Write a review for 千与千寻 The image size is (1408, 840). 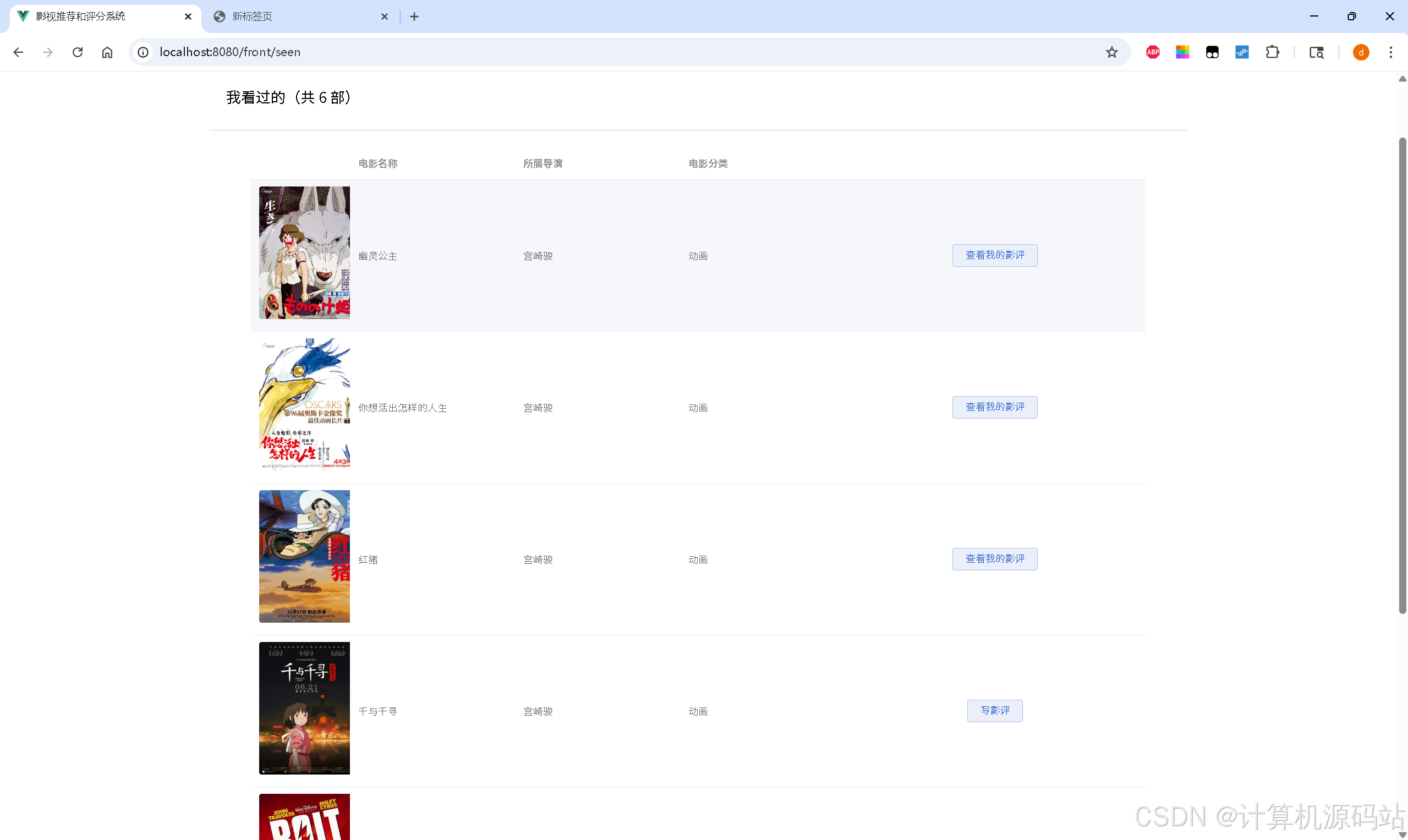tap(994, 710)
